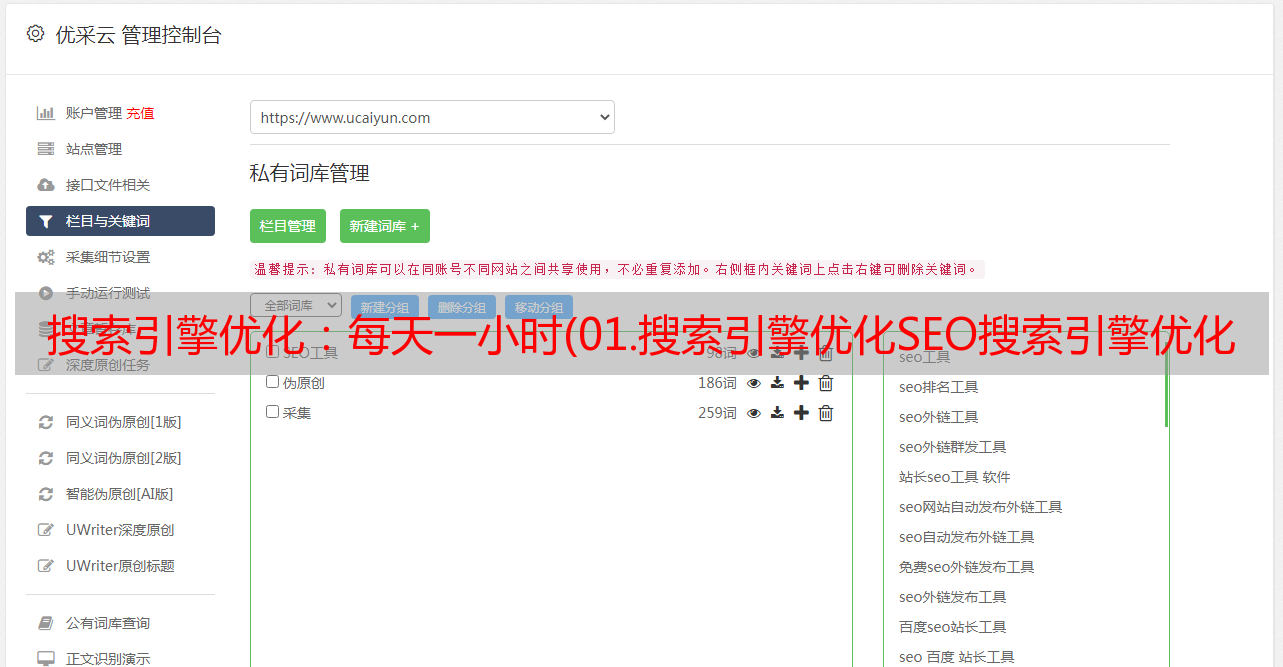Select keyword seo自动发布外链工具
This screenshot has height=667, width=1283.
(966, 537)
